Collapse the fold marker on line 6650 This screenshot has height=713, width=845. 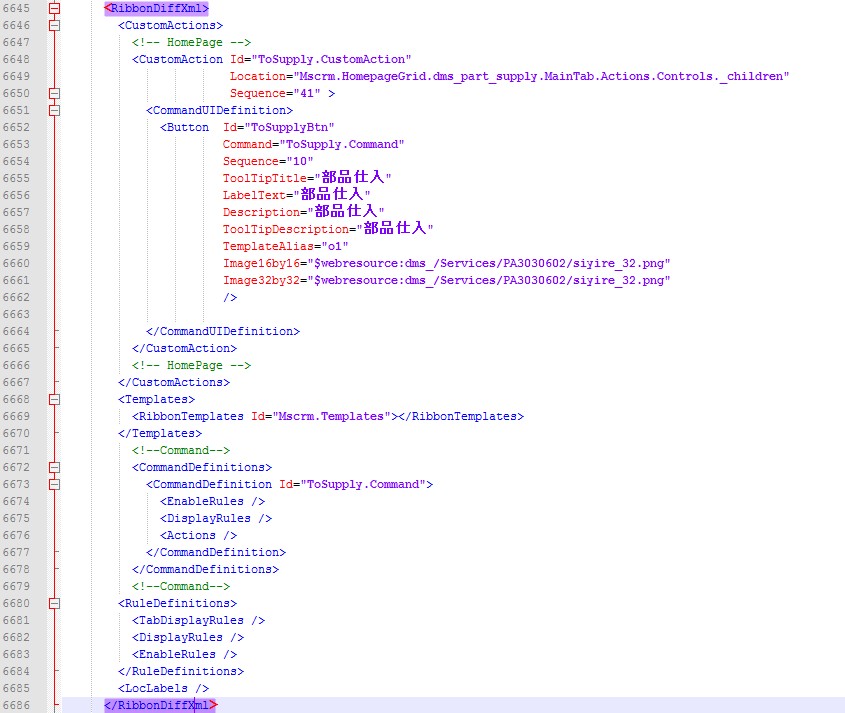(54, 93)
